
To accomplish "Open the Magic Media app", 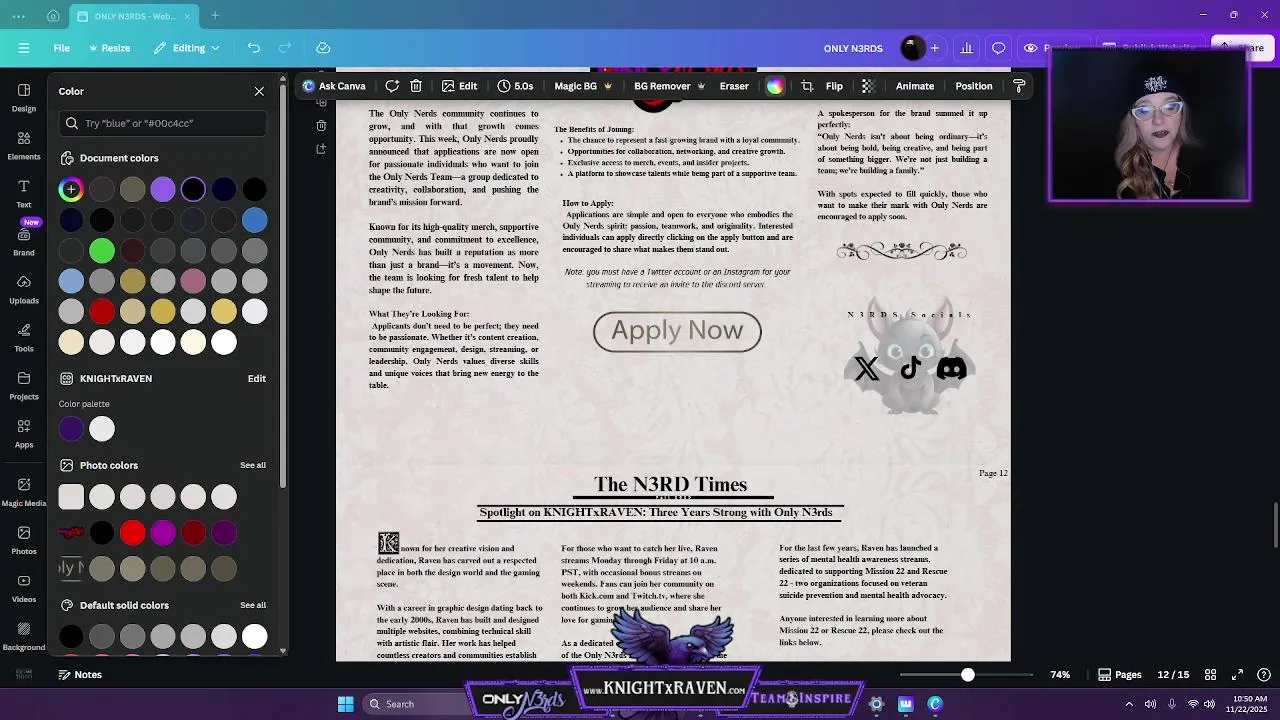I will [x=24, y=491].
